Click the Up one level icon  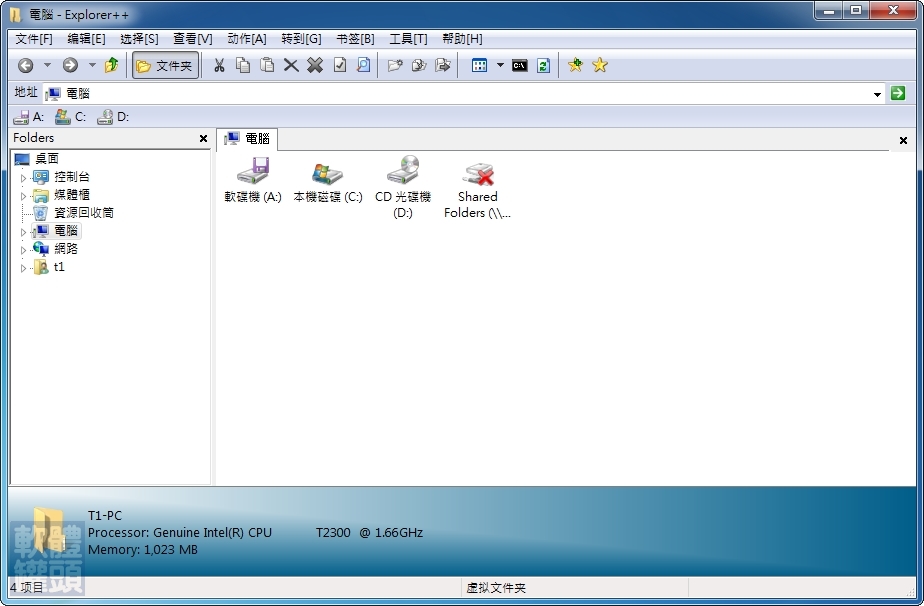click(x=113, y=65)
